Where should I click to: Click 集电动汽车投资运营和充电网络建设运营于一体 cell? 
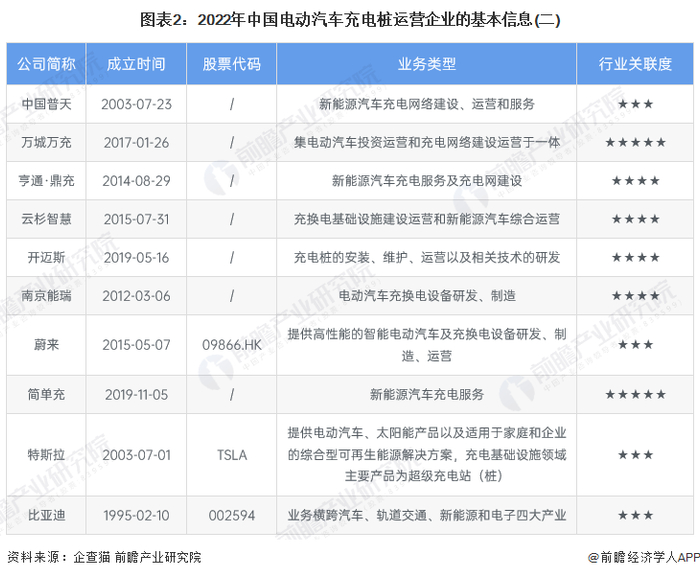tap(426, 142)
